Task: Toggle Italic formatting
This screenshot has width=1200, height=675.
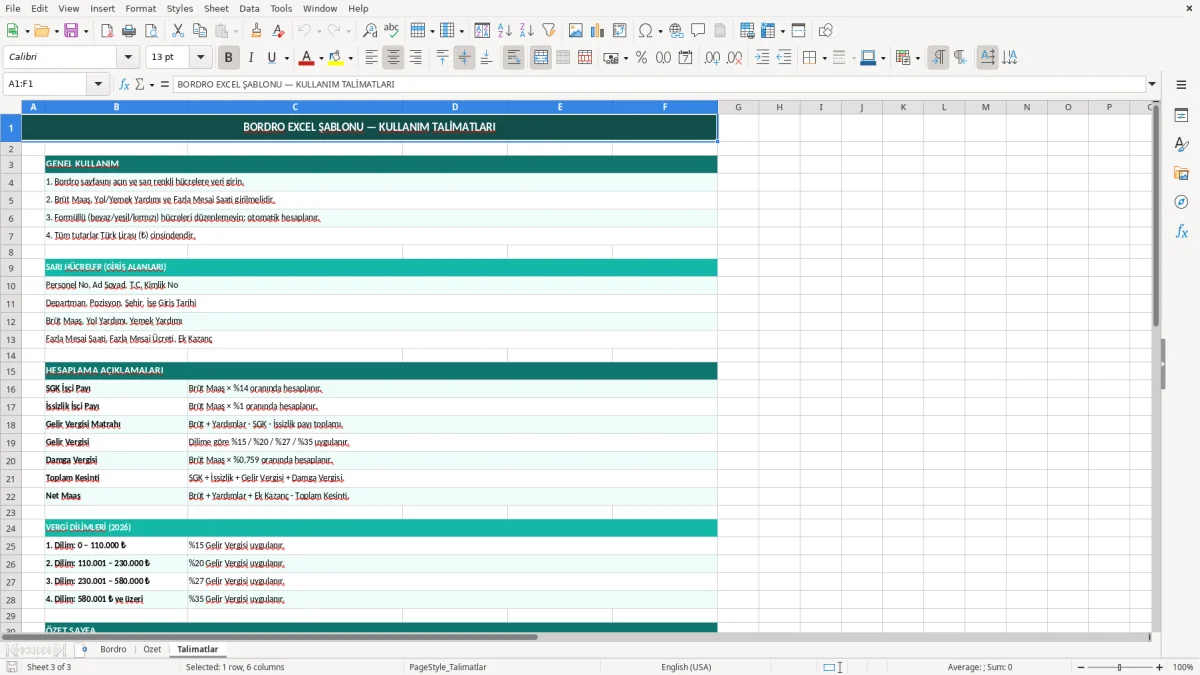Action: pos(251,58)
